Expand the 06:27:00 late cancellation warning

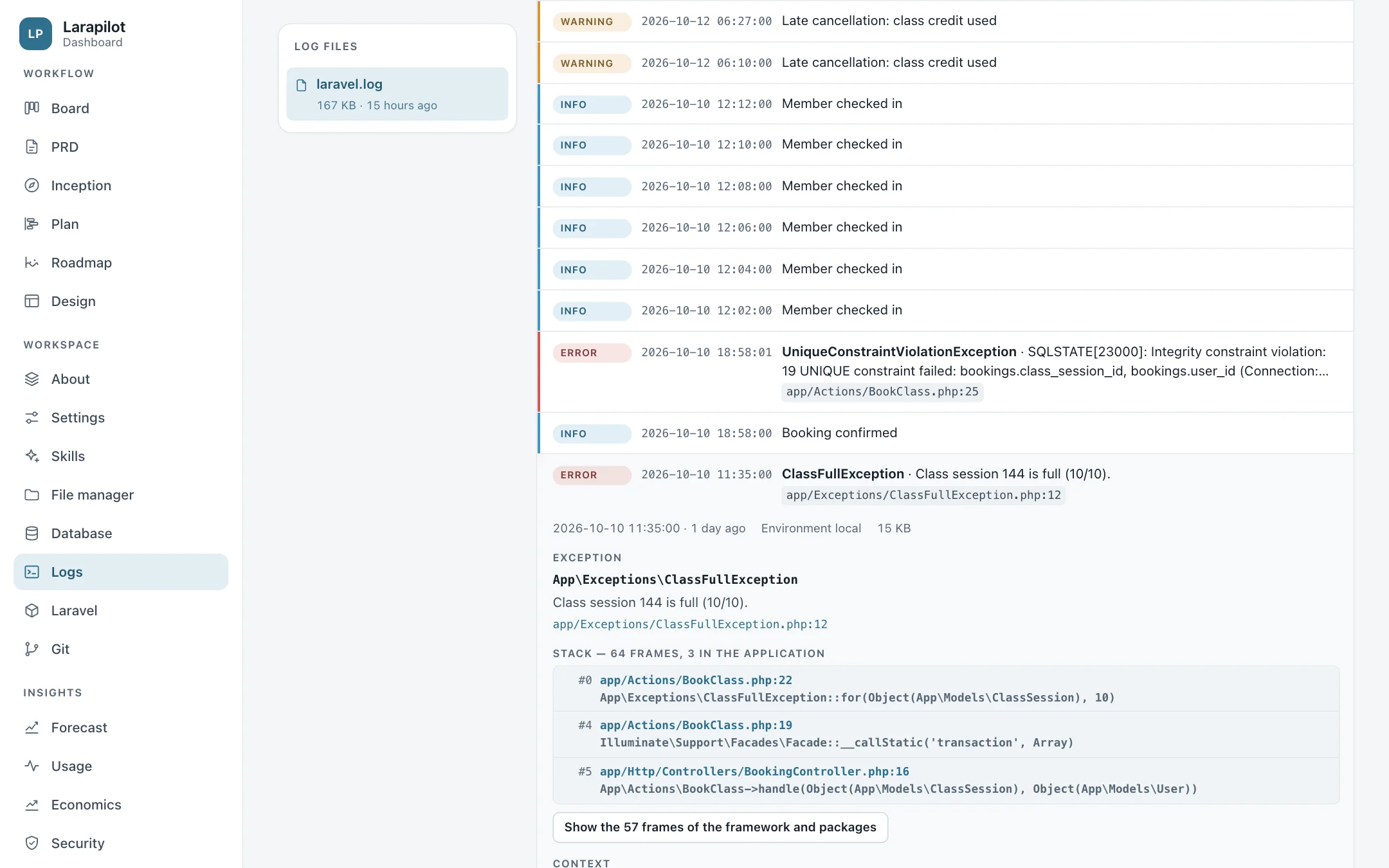point(946,21)
